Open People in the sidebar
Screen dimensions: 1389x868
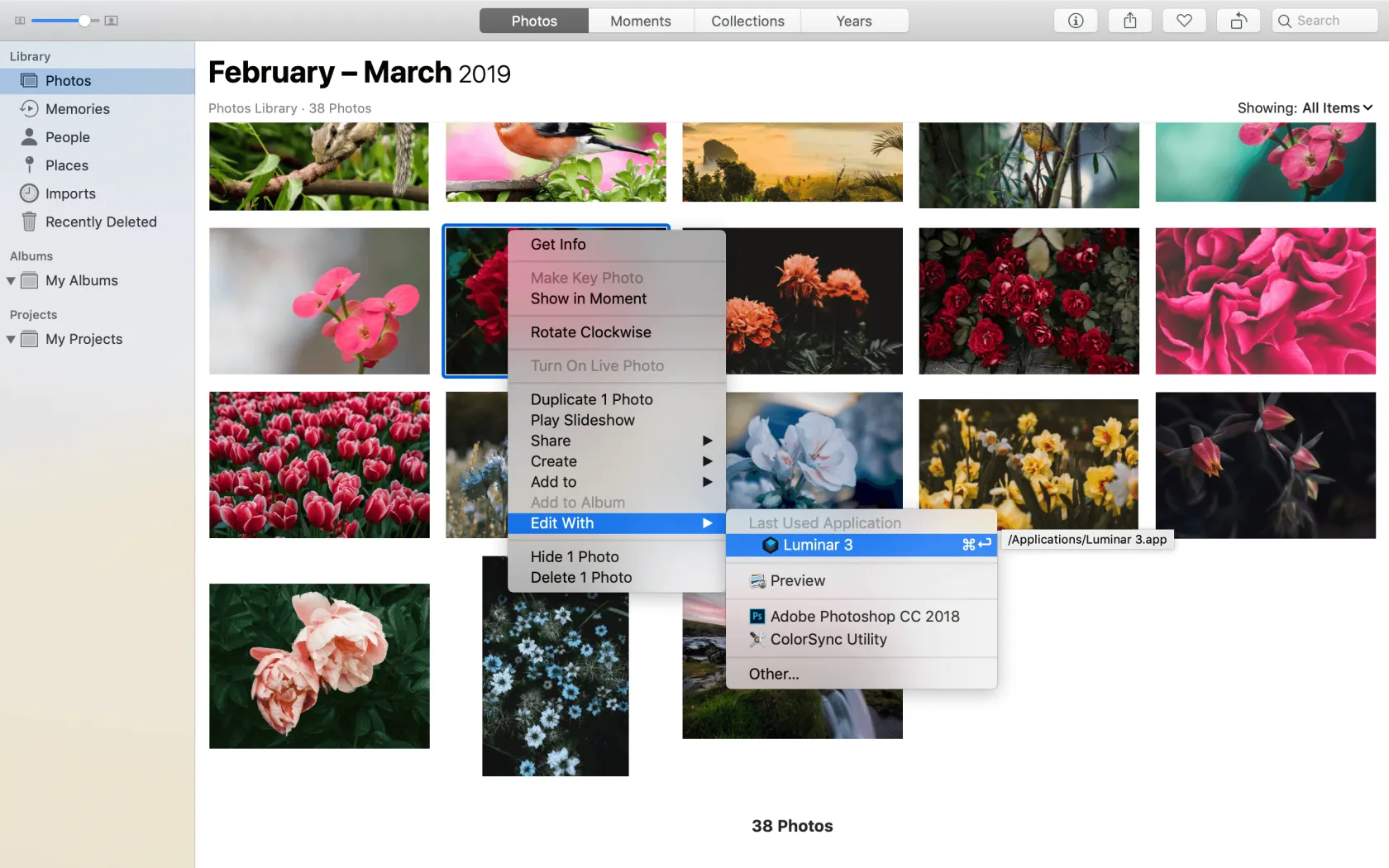[x=67, y=136]
